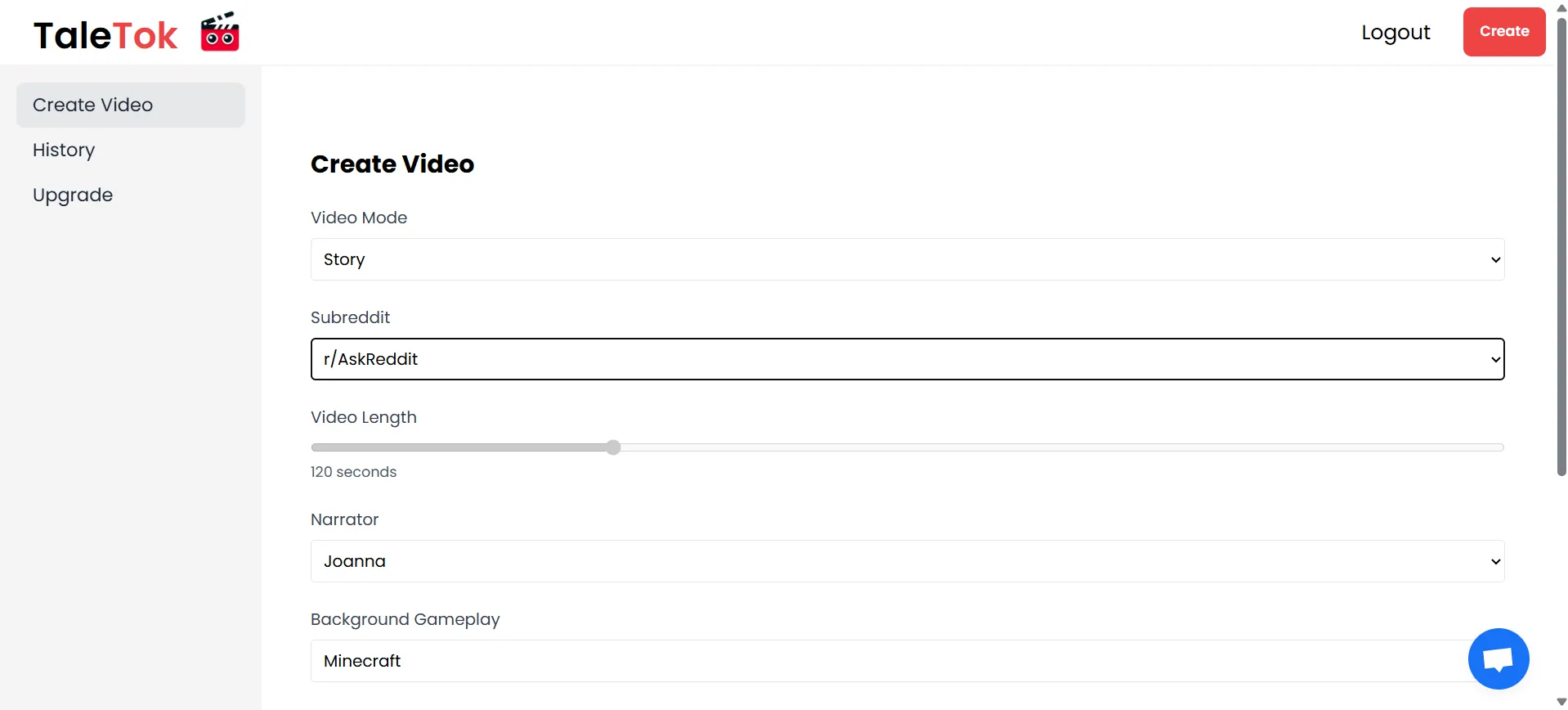Image resolution: width=1568 pixels, height=710 pixels.
Task: Expand the Subreddit r/AskReddit dropdown
Action: [x=907, y=359]
